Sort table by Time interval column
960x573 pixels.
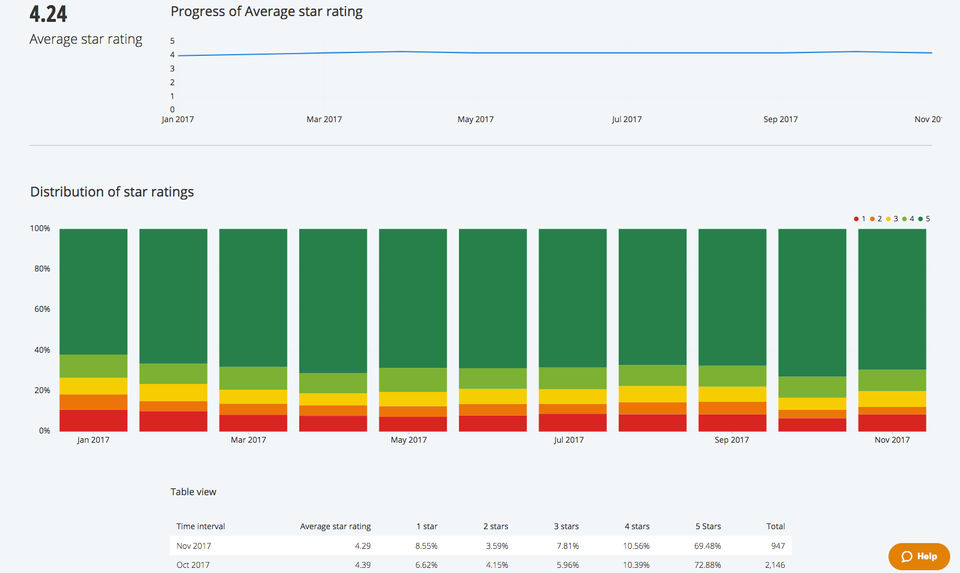[199, 526]
